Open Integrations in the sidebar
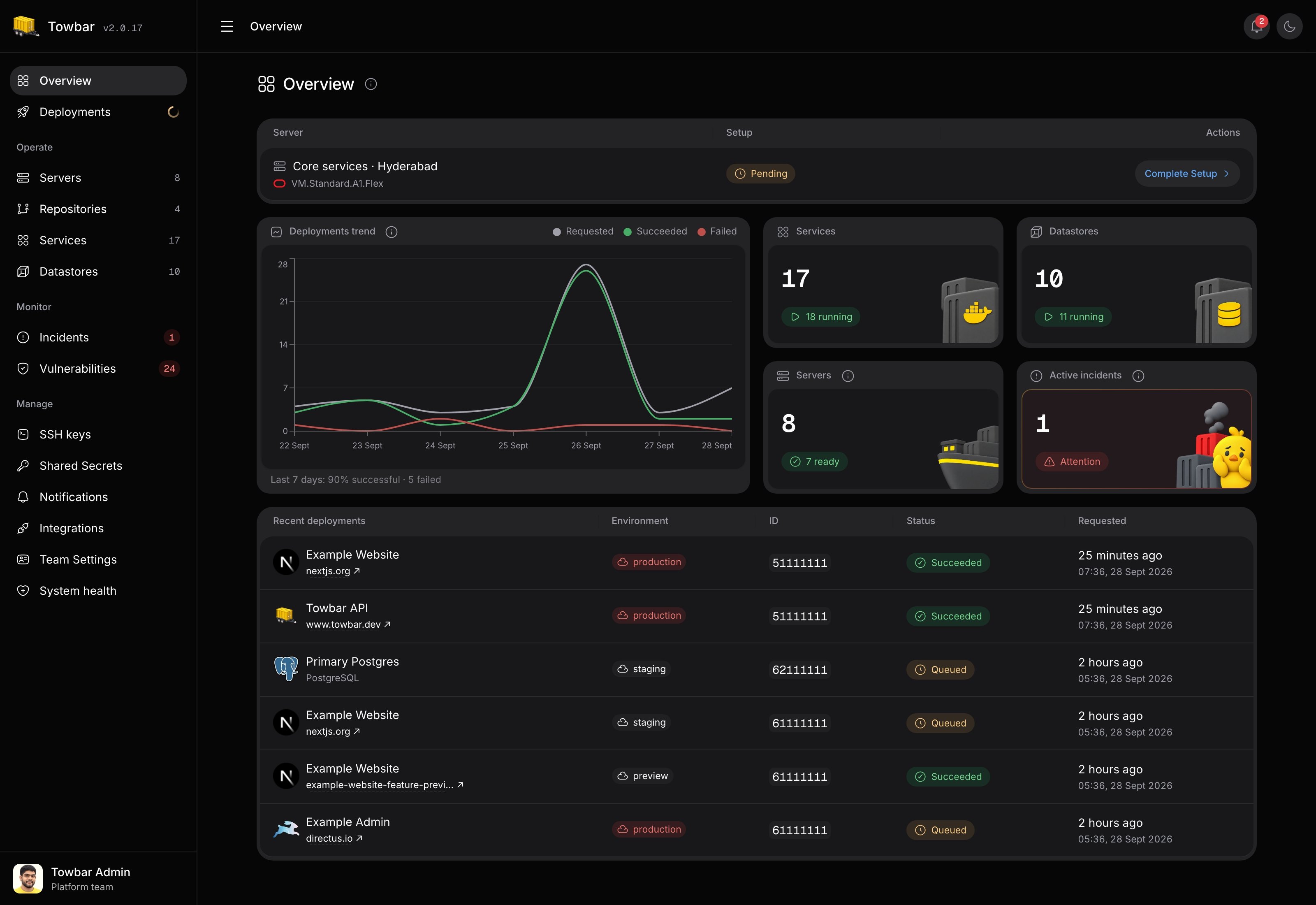Image resolution: width=1316 pixels, height=905 pixels. pos(98,528)
